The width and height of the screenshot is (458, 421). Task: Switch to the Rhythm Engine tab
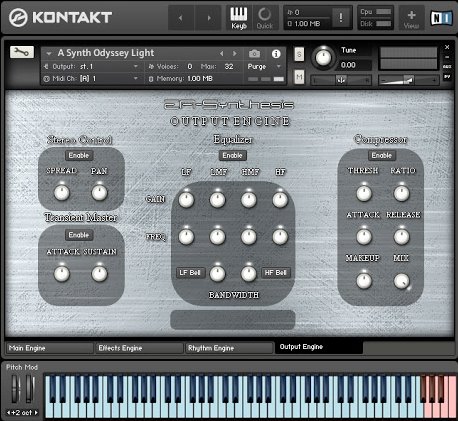(229, 348)
